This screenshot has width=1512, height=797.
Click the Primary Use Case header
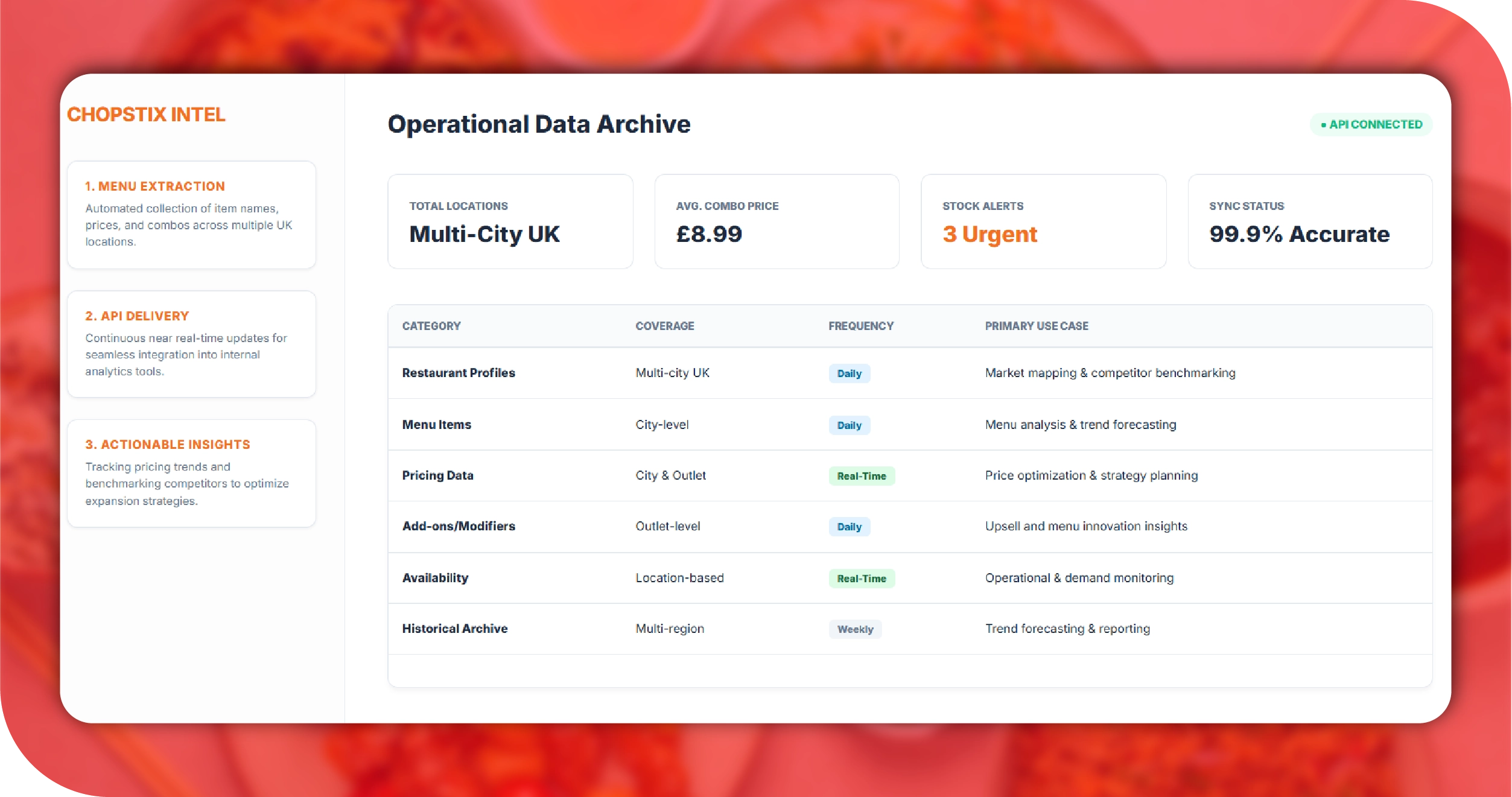[1036, 326]
